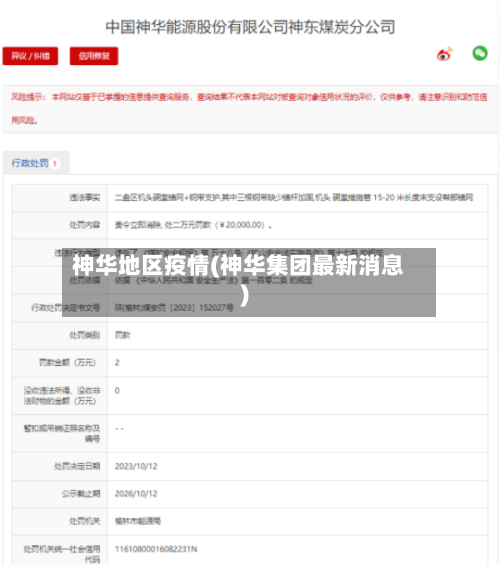Click the 暂扣或吊销证照名称及编号 label
The image size is (500, 565).
[x=62, y=433]
